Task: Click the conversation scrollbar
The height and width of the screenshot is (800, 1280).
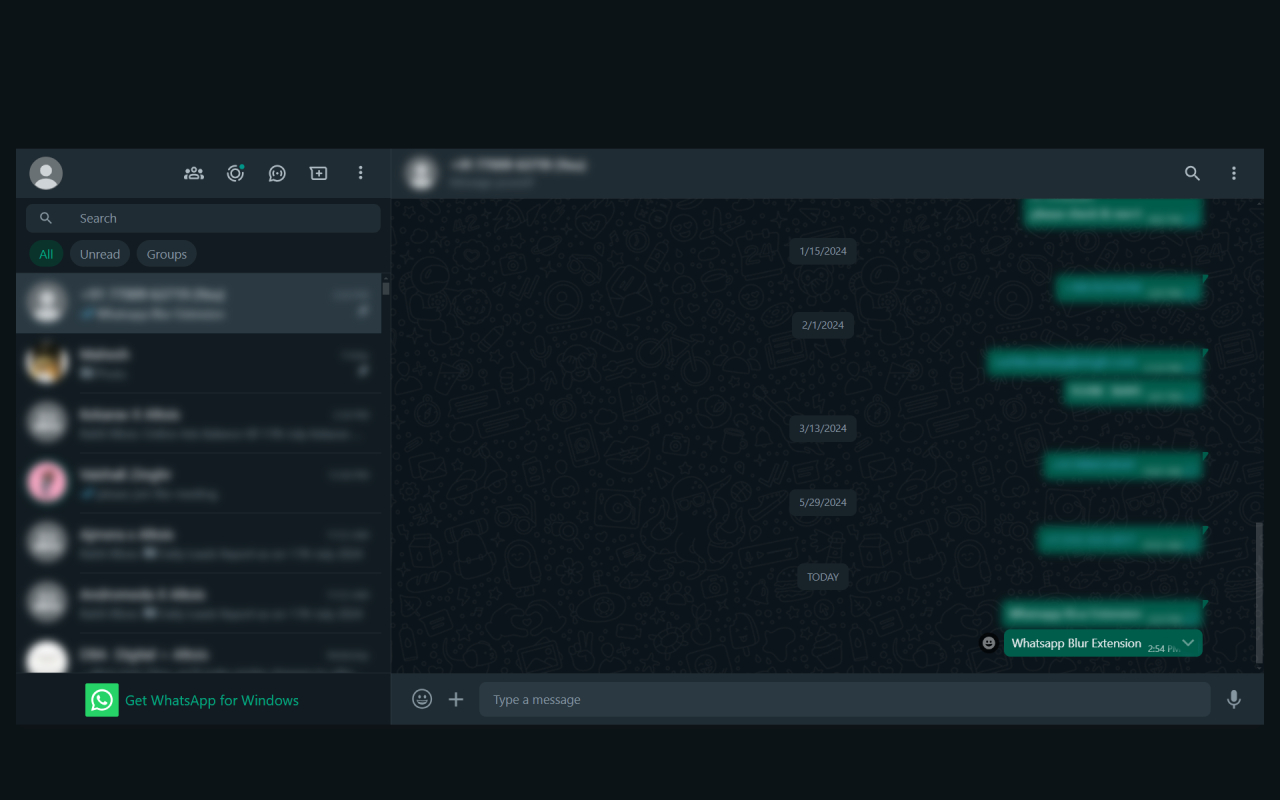Action: pyautogui.click(x=1259, y=592)
